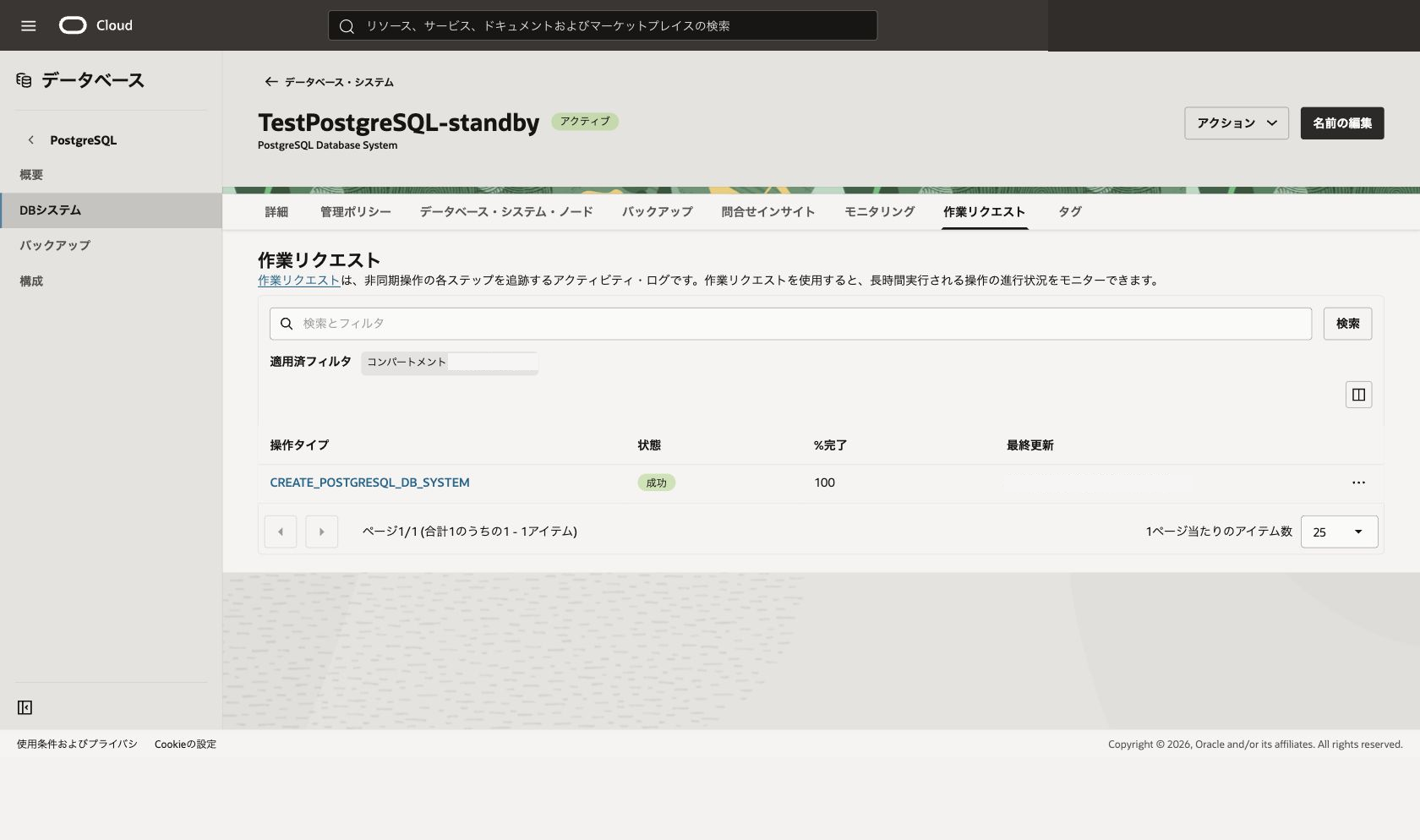Click the ページ1/1 pagination text
Image resolution: width=1420 pixels, height=840 pixels.
coord(469,532)
